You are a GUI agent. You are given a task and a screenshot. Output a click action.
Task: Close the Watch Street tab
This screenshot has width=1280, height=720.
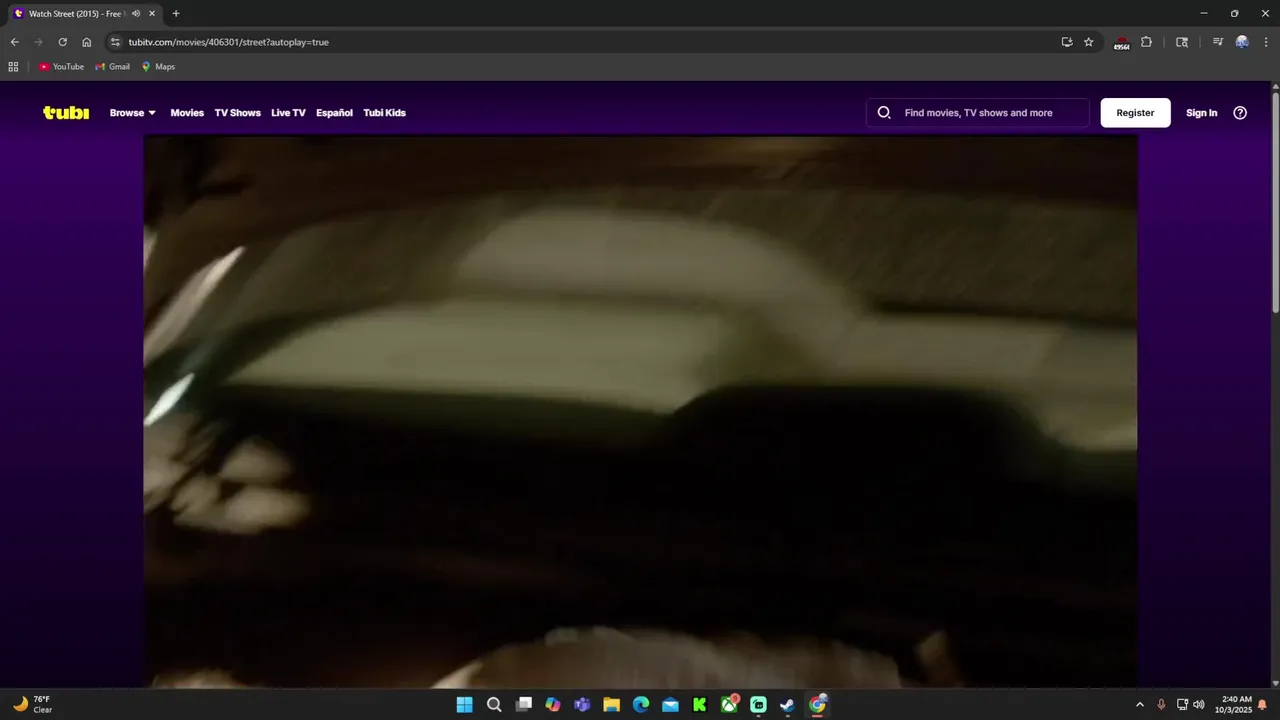152,14
